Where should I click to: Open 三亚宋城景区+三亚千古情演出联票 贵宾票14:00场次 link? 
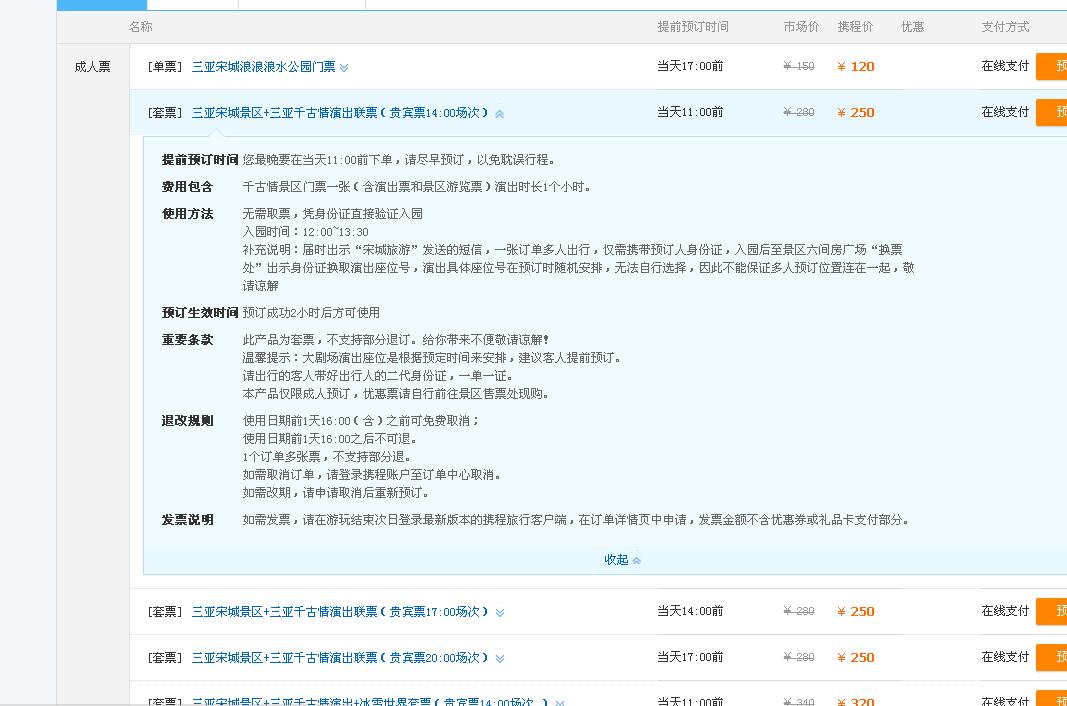pos(340,113)
